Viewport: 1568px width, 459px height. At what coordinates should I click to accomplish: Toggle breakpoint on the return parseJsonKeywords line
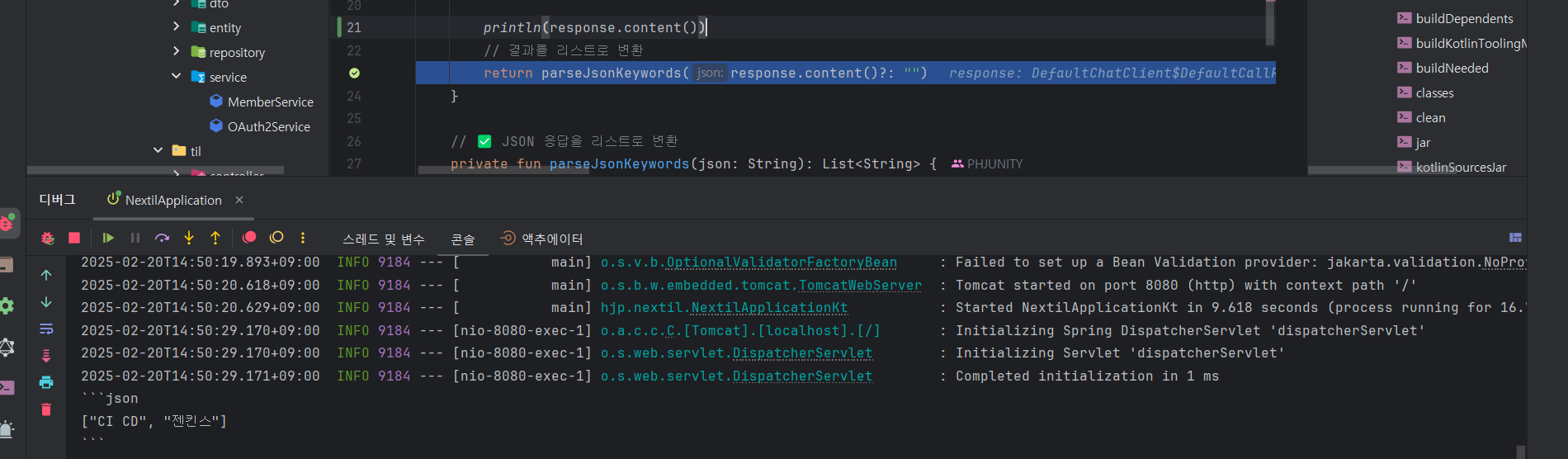tap(354, 73)
